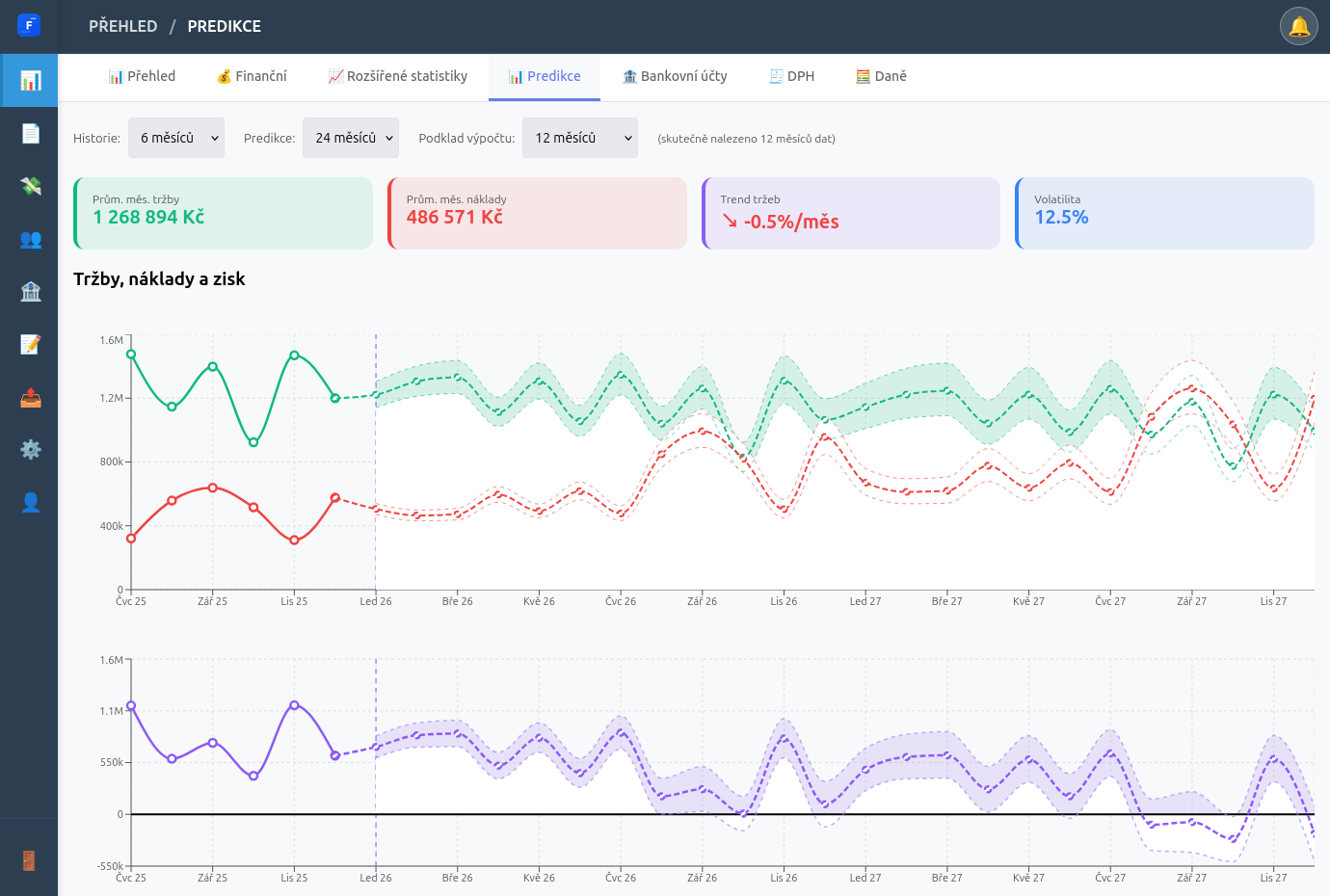Viewport: 1330px width, 896px height.
Task: Click the bank building icon in sidebar
Action: (x=30, y=291)
